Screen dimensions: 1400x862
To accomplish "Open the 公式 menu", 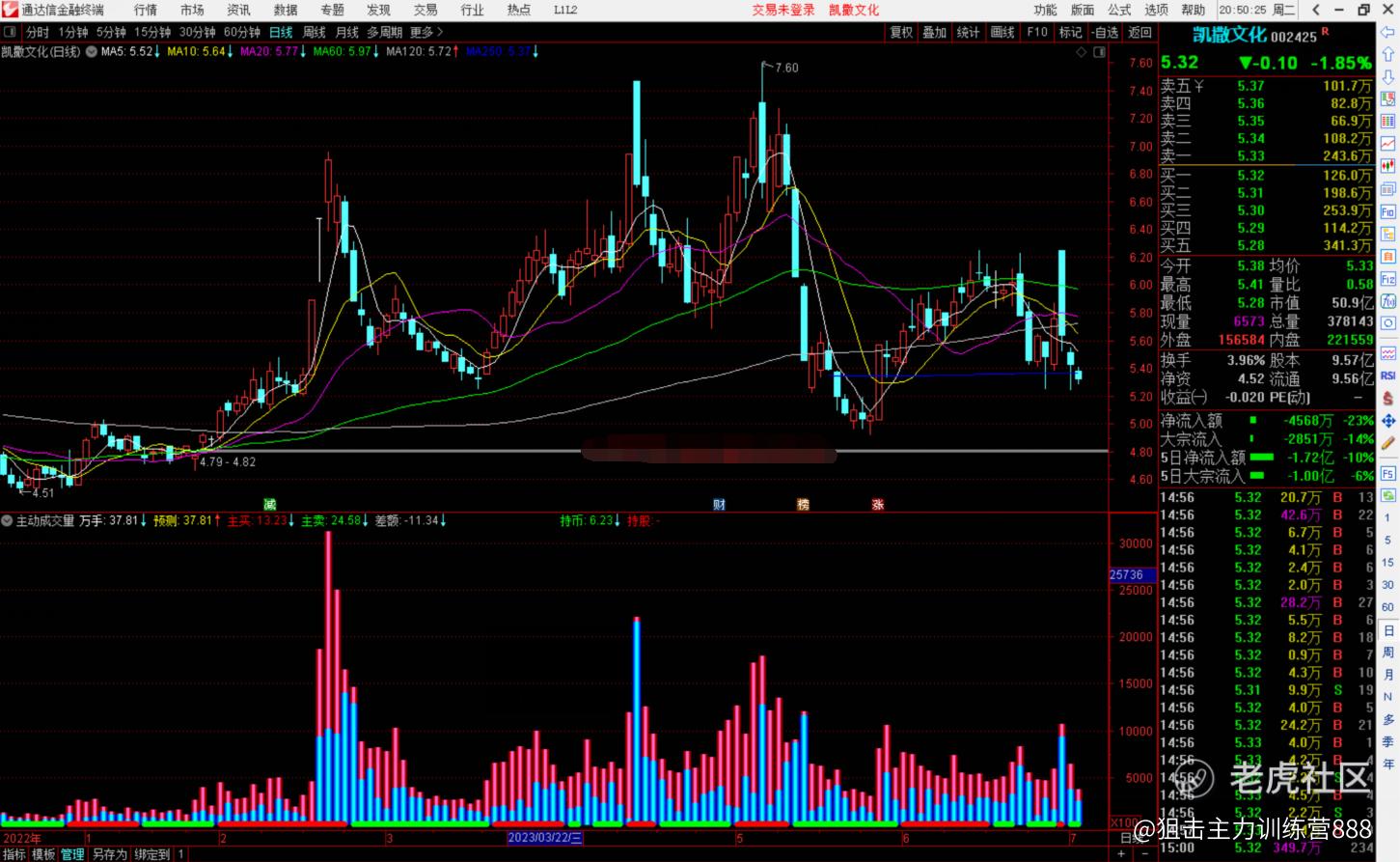I will coord(1119,10).
